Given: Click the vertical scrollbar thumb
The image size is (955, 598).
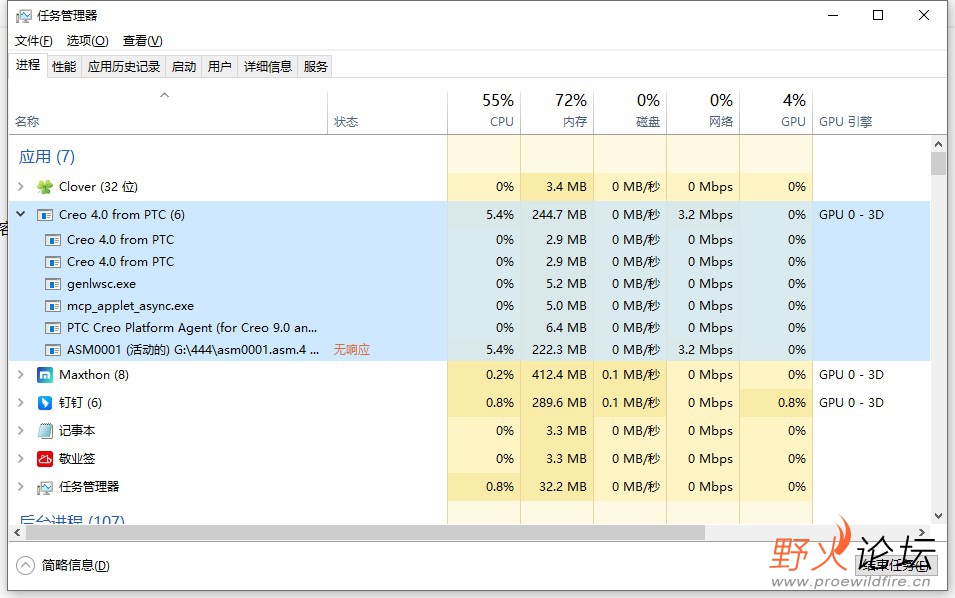Looking at the screenshot, I should pyautogui.click(x=938, y=163).
